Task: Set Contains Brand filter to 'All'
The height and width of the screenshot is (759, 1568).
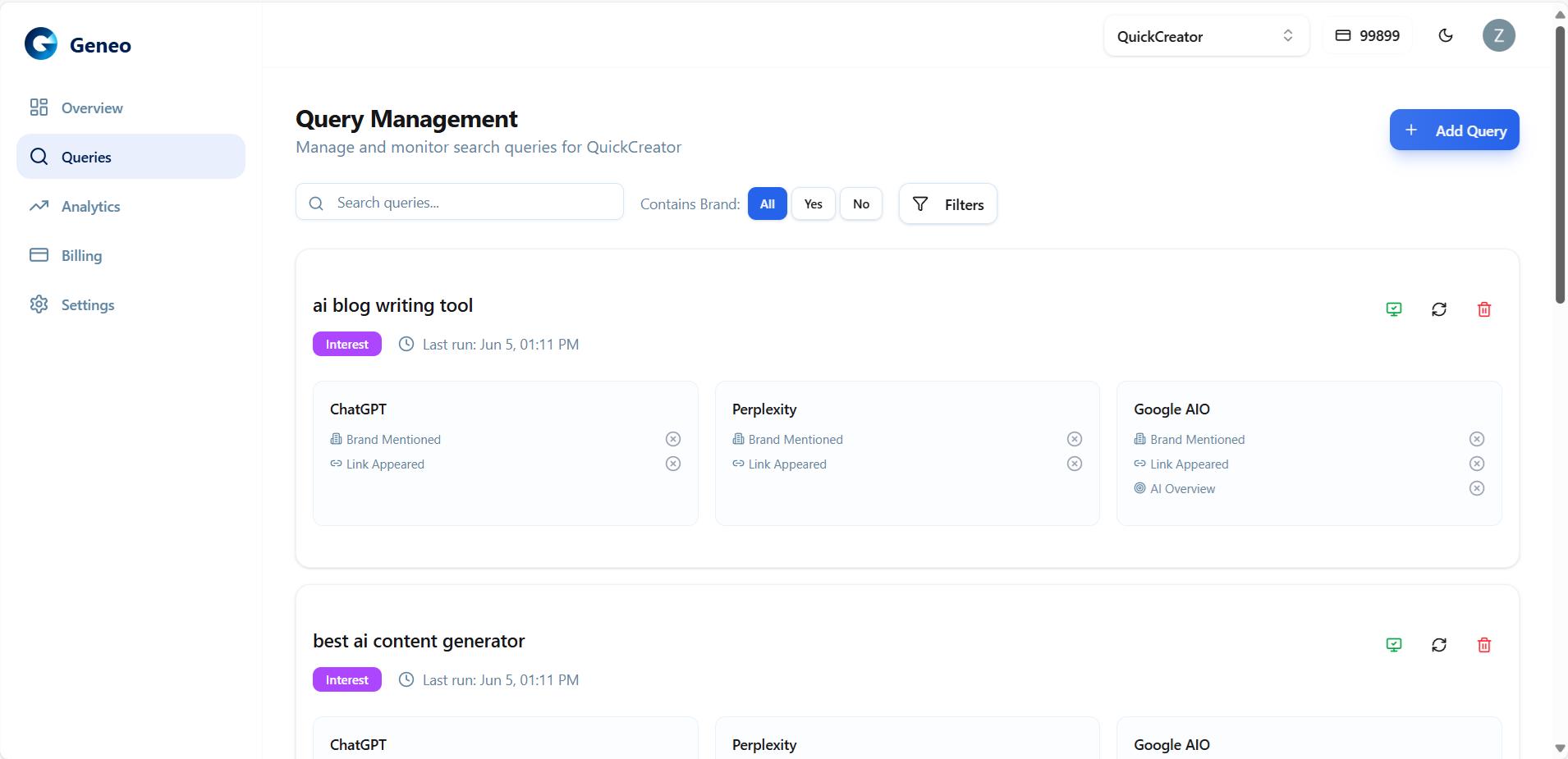Action: pyautogui.click(x=767, y=204)
